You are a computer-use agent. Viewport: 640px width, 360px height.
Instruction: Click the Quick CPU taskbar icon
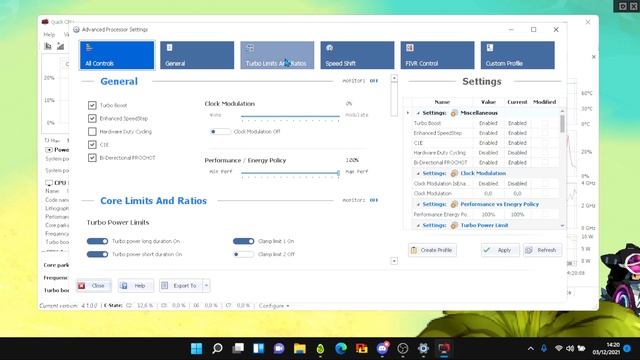click(444, 348)
